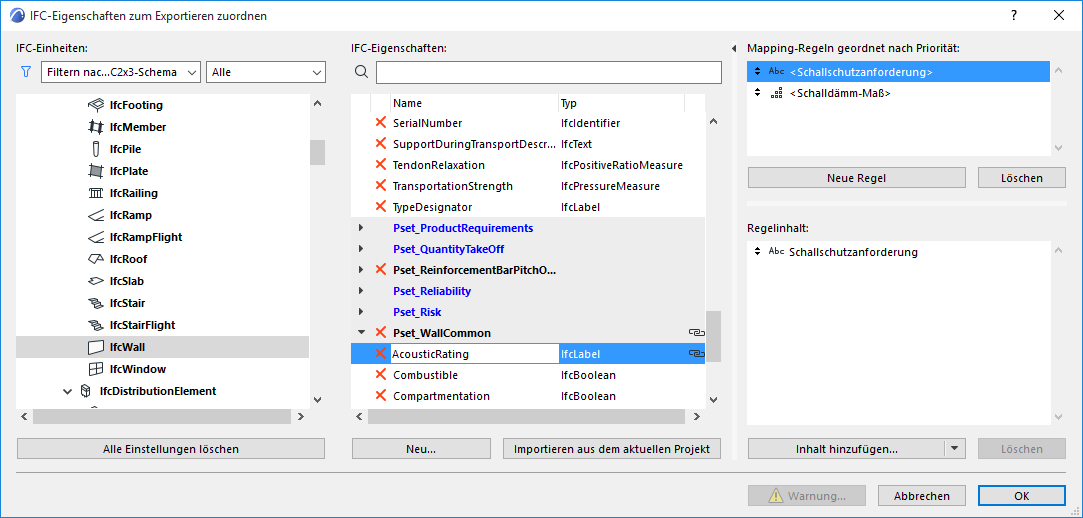Collapse the mapping rules panel arrow

click(x=734, y=48)
